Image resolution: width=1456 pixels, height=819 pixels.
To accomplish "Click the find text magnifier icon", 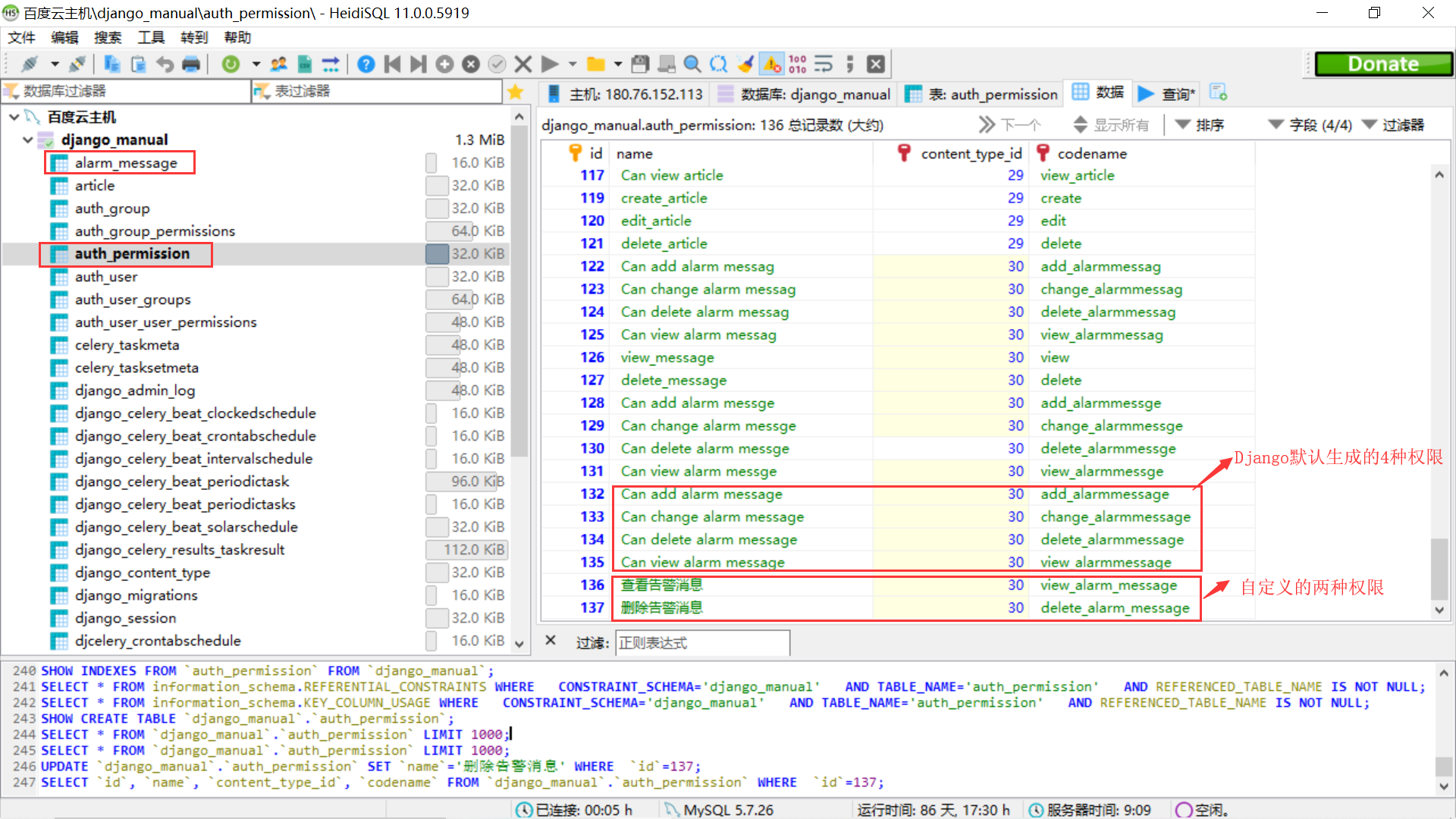I will point(692,64).
